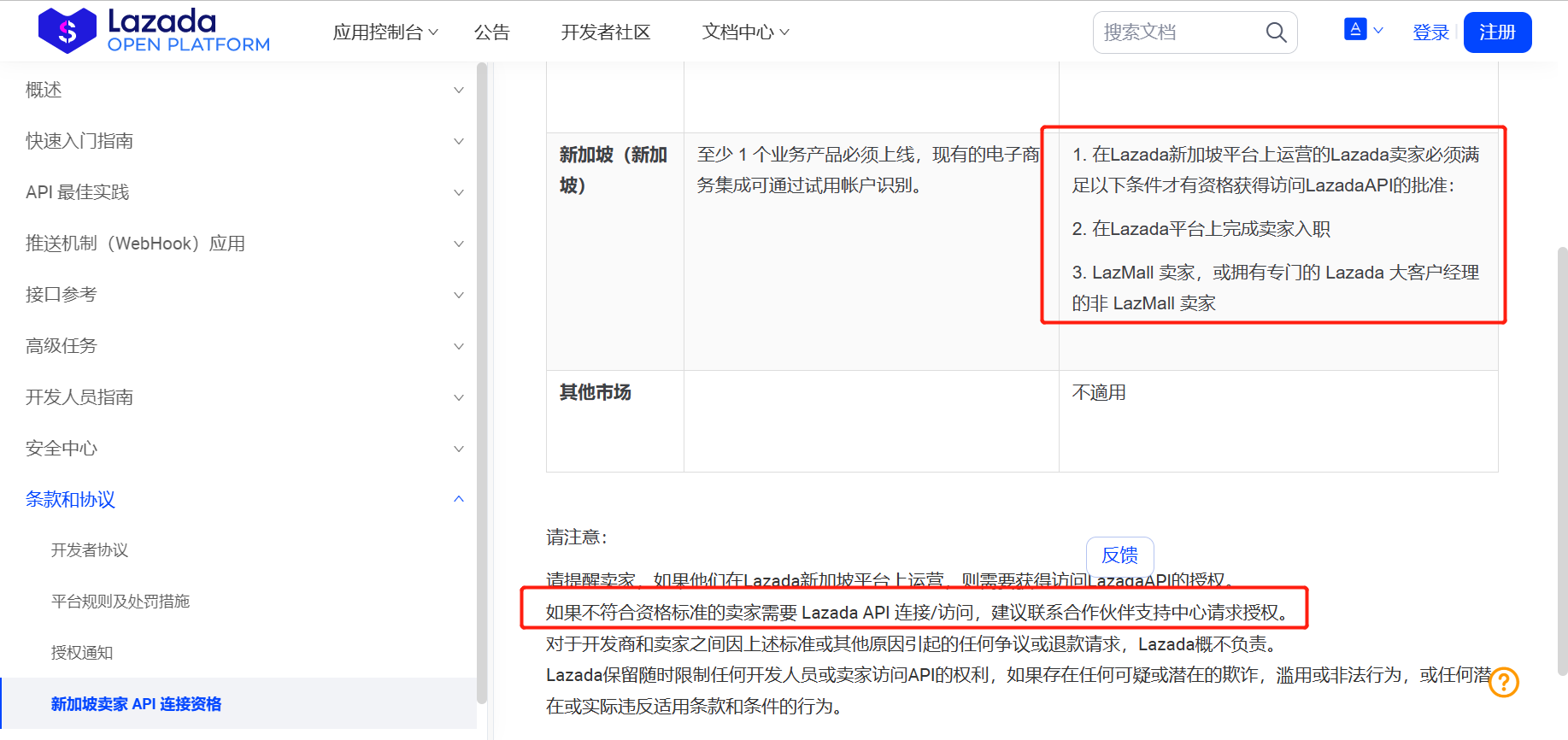The image size is (1568, 740).
Task: Open the 应用控制台 dropdown menu
Action: click(385, 32)
